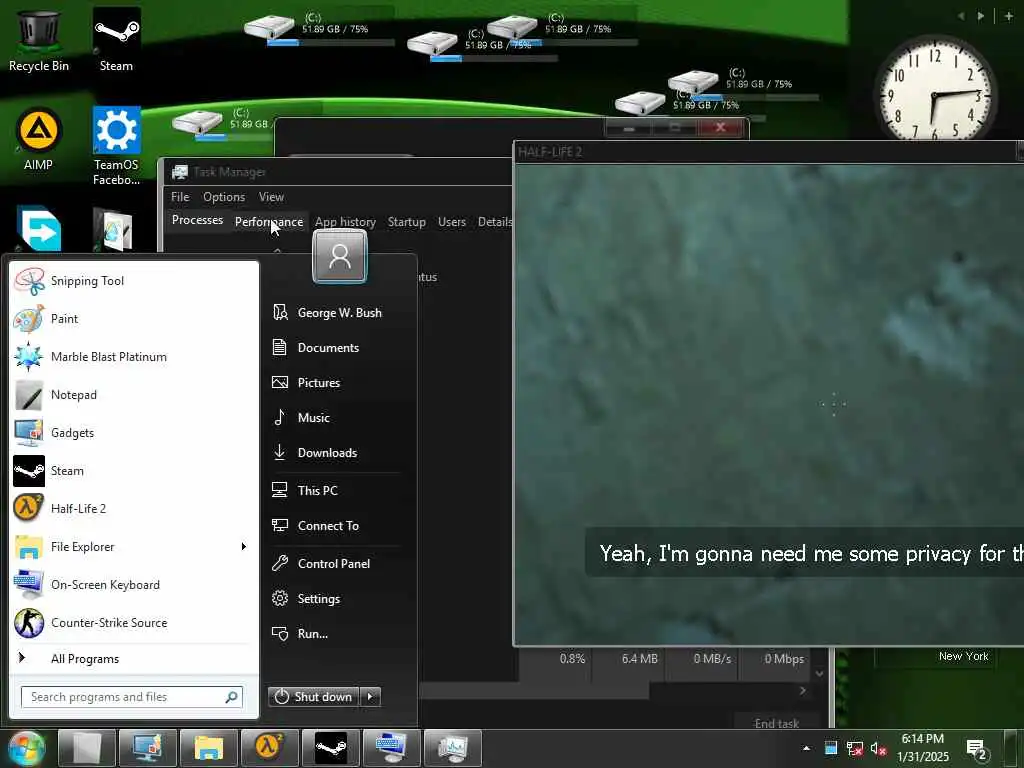Switch to the Startup tab

click(x=407, y=222)
